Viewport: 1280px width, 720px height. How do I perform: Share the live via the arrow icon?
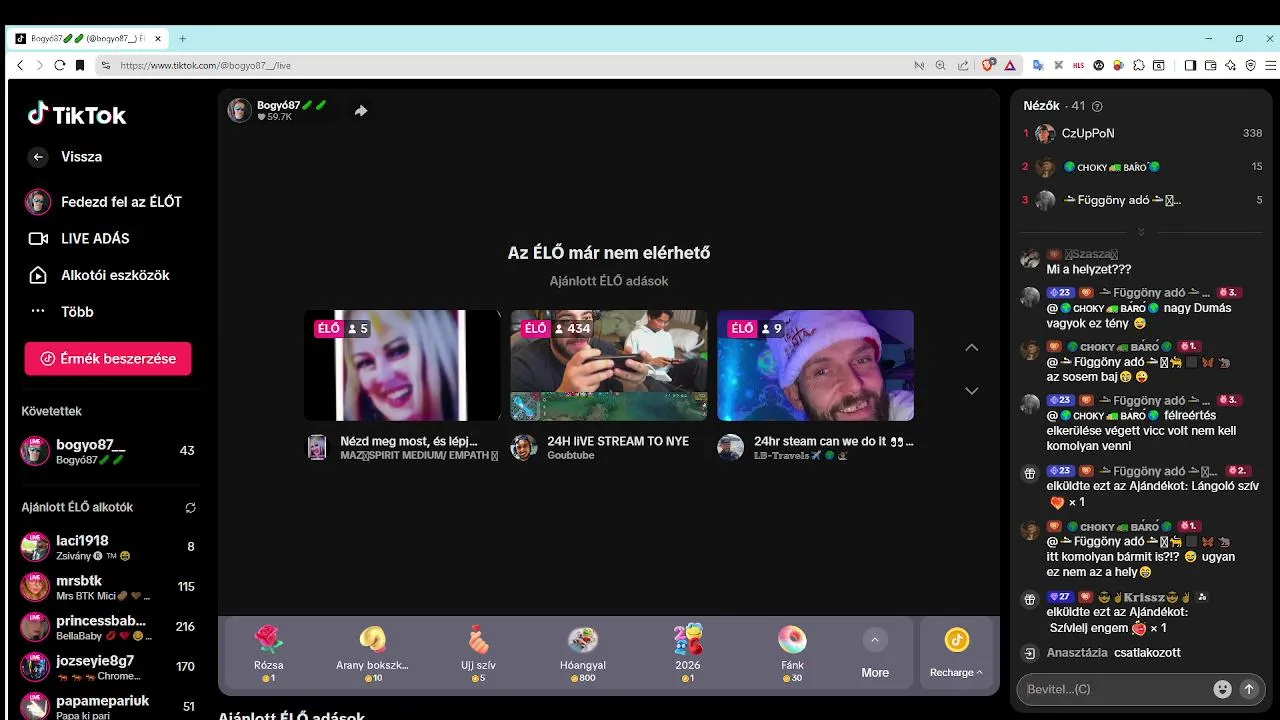(x=361, y=111)
